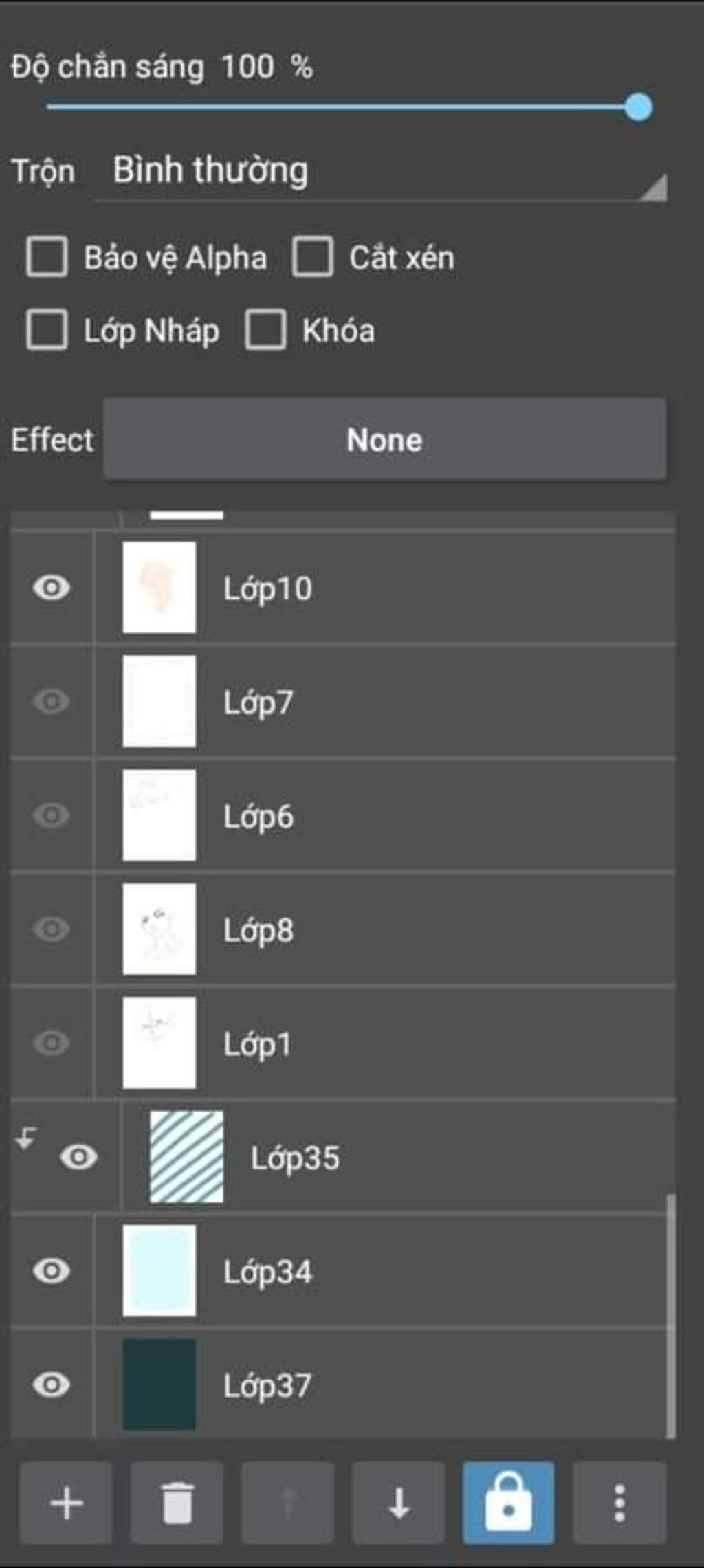This screenshot has width=704, height=1568.
Task: Open the Effect None selector
Action: (384, 439)
